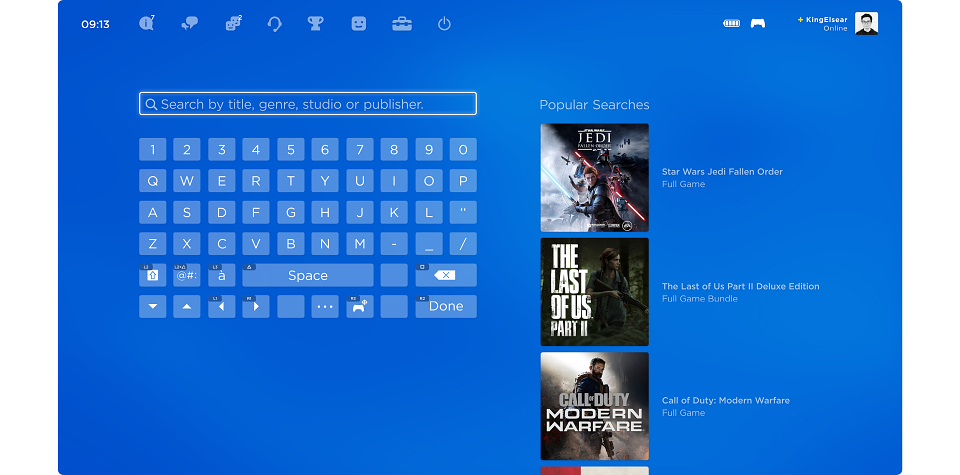960x475 pixels.
Task: Click the battery level icon
Action: pyautogui.click(x=732, y=23)
